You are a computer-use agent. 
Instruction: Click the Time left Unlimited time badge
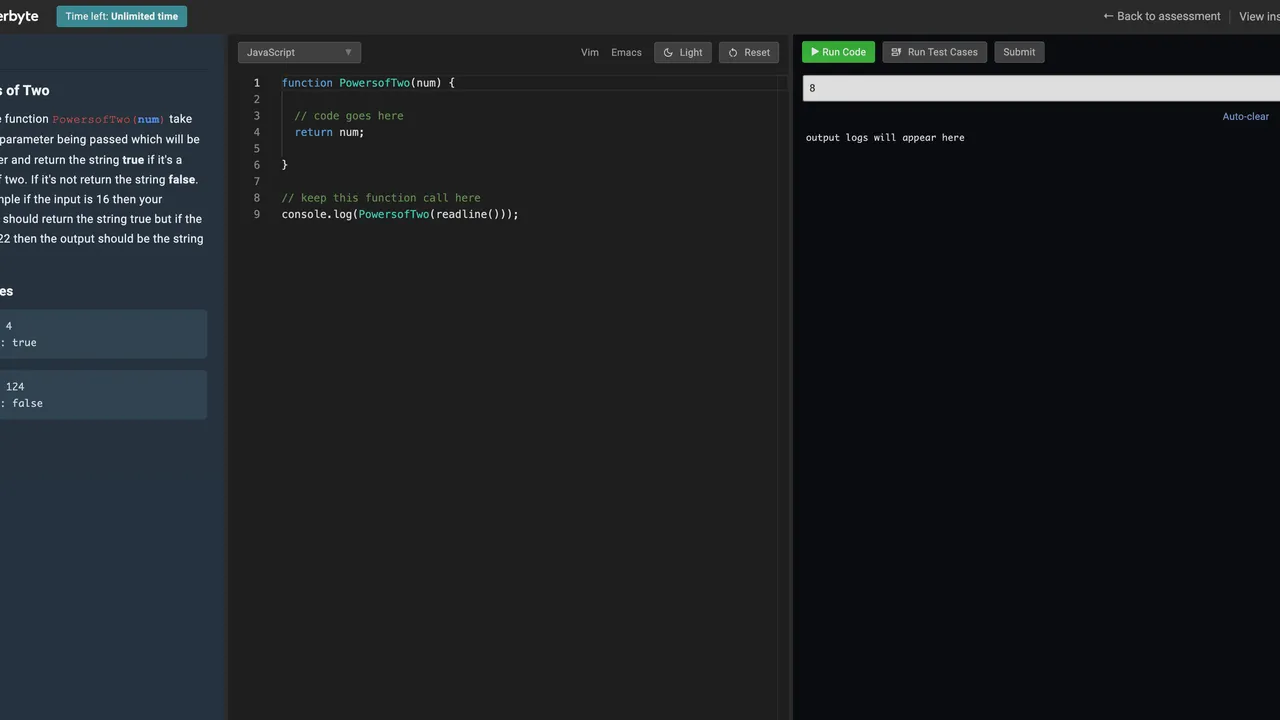(122, 16)
